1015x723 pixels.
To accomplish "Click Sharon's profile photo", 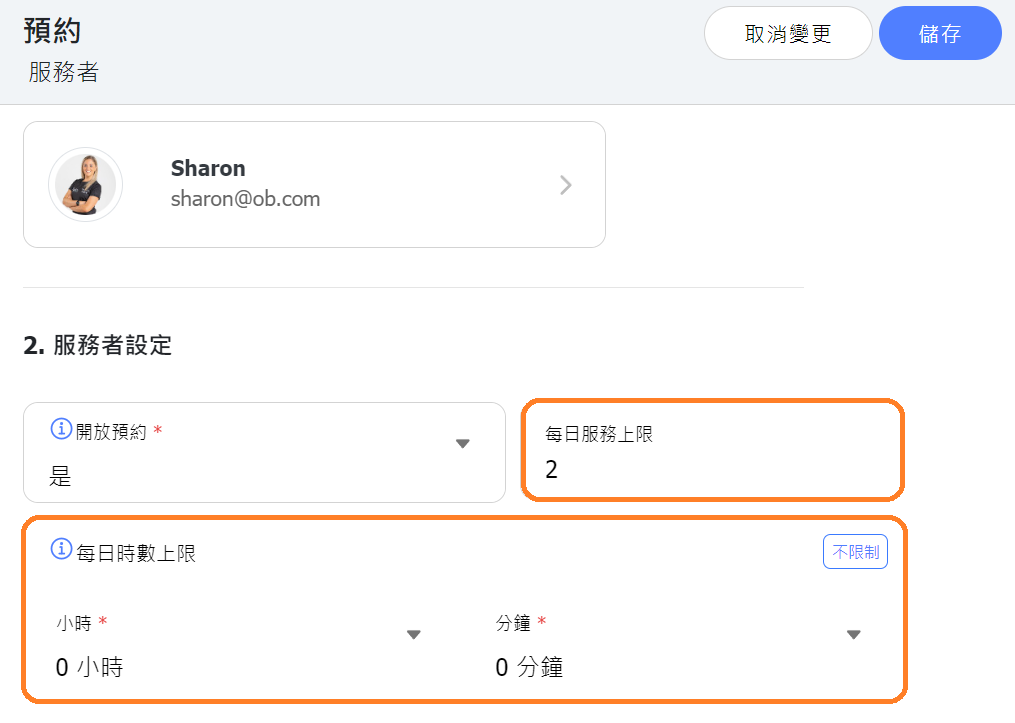I will click(85, 185).
